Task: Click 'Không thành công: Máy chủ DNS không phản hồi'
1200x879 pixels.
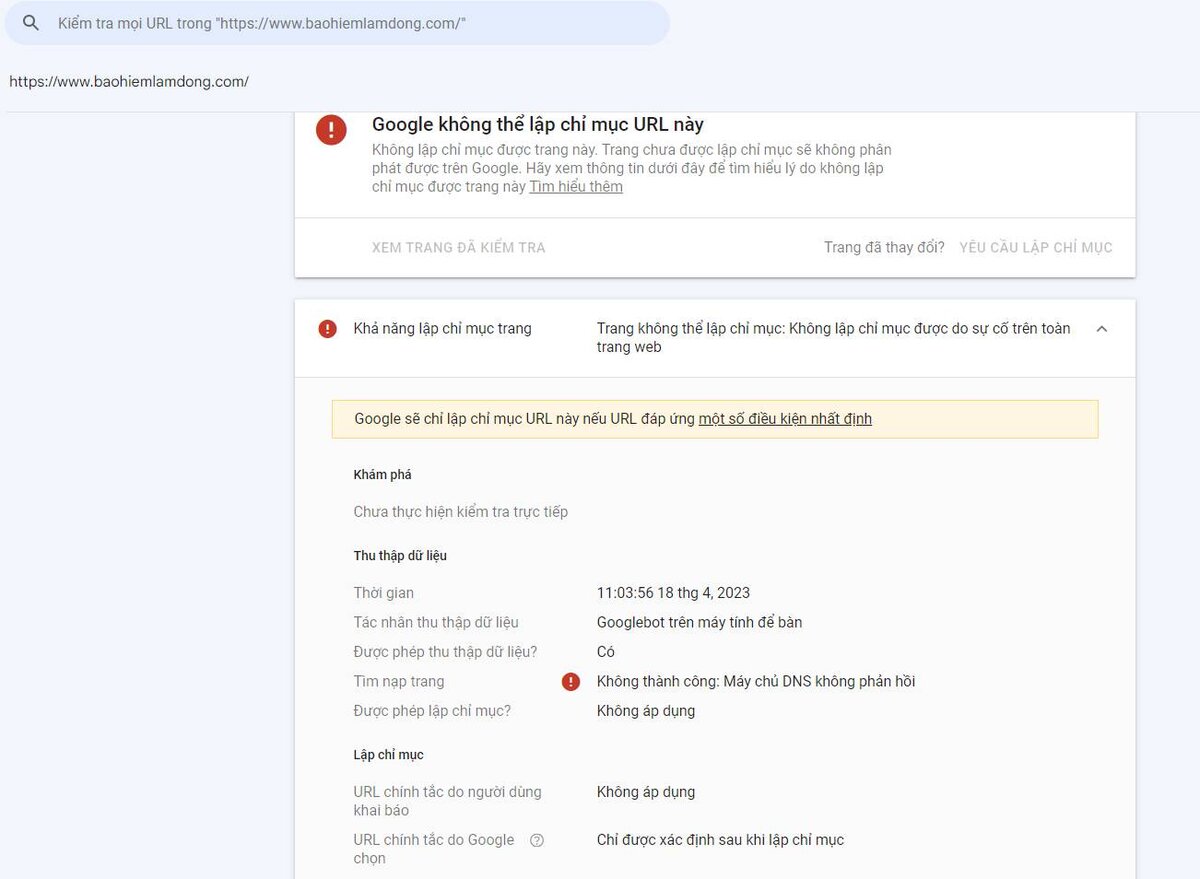Action: 756,681
